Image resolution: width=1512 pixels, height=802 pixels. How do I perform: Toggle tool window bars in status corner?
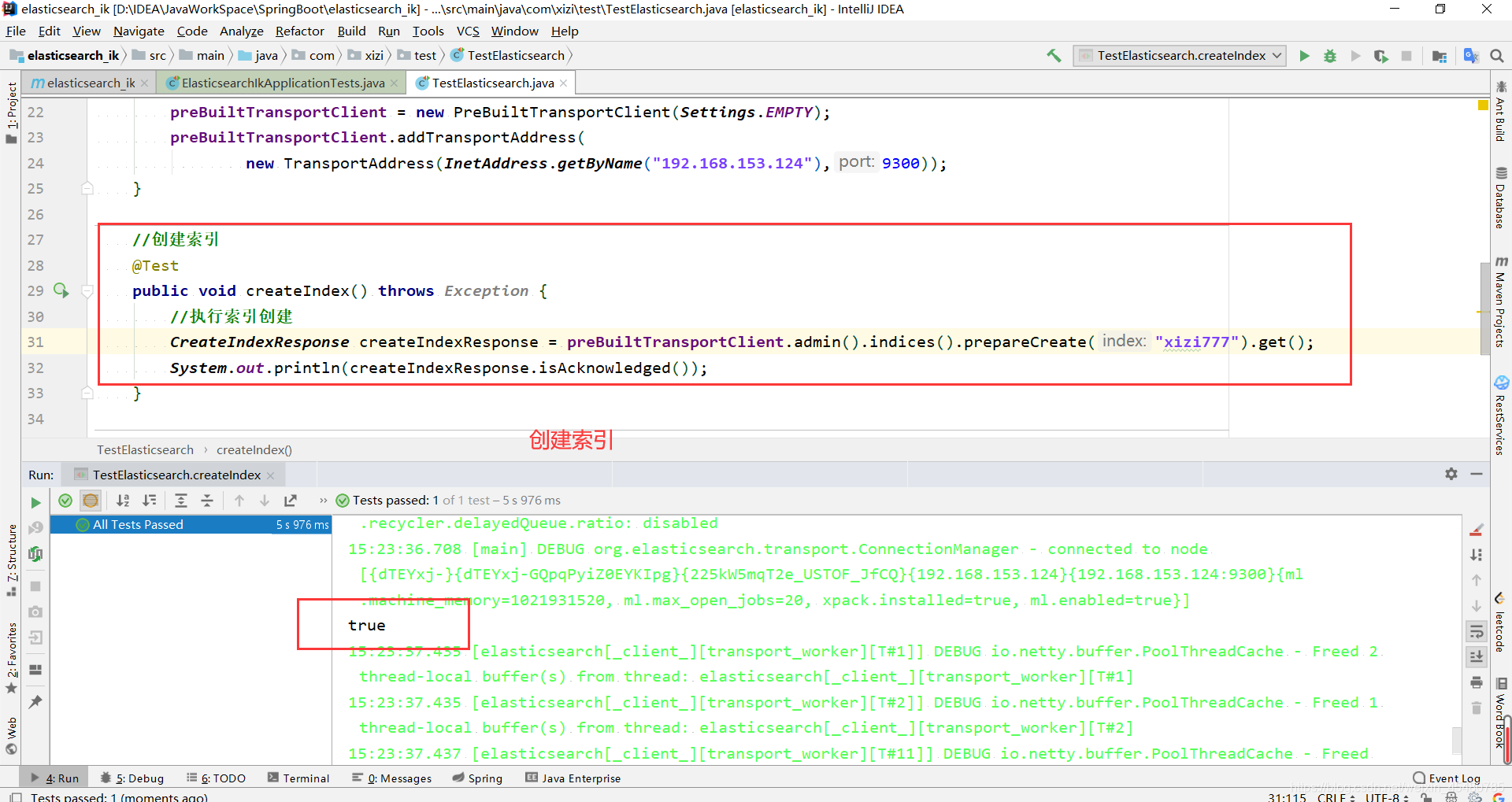coord(16,797)
